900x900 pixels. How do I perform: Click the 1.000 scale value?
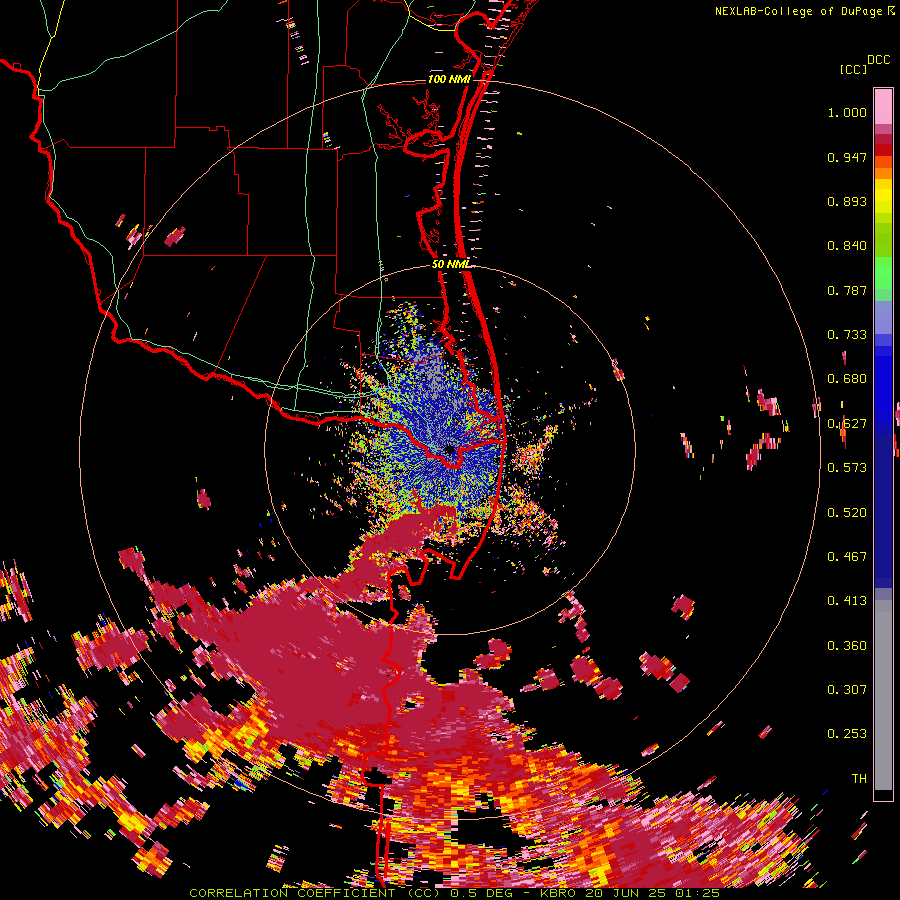pos(847,112)
